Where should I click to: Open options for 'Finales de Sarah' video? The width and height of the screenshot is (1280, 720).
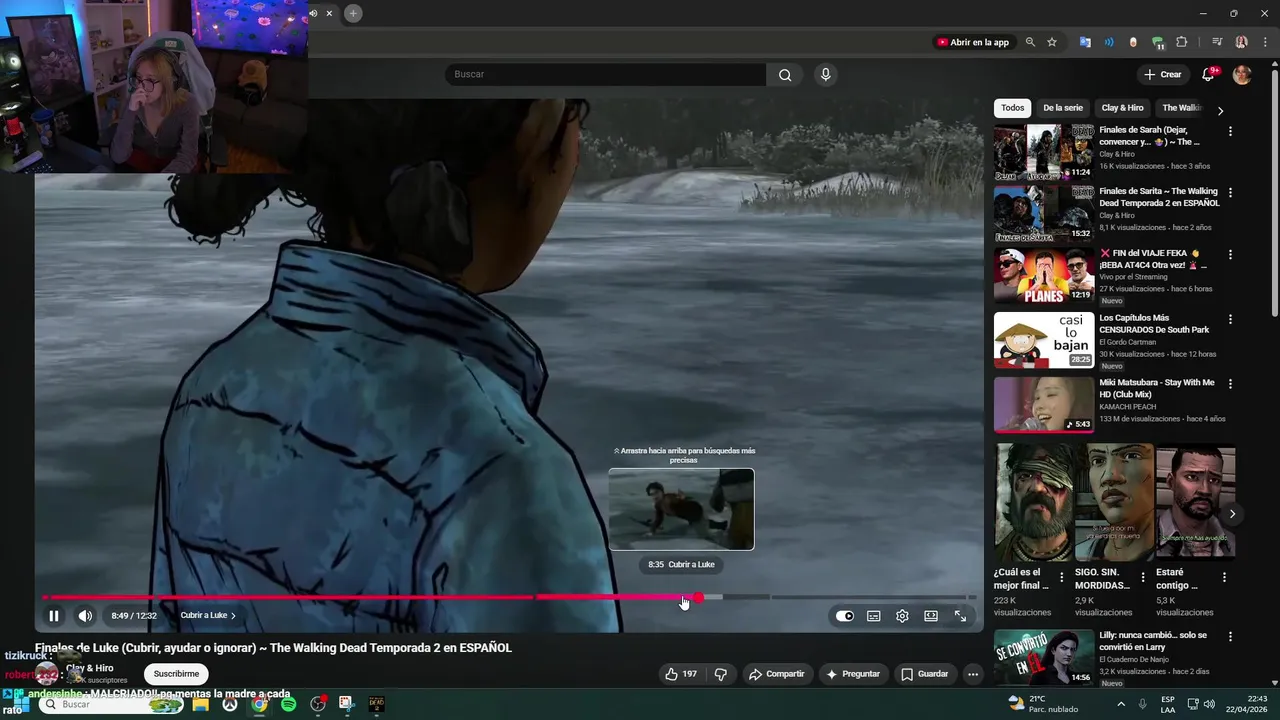(x=1230, y=131)
